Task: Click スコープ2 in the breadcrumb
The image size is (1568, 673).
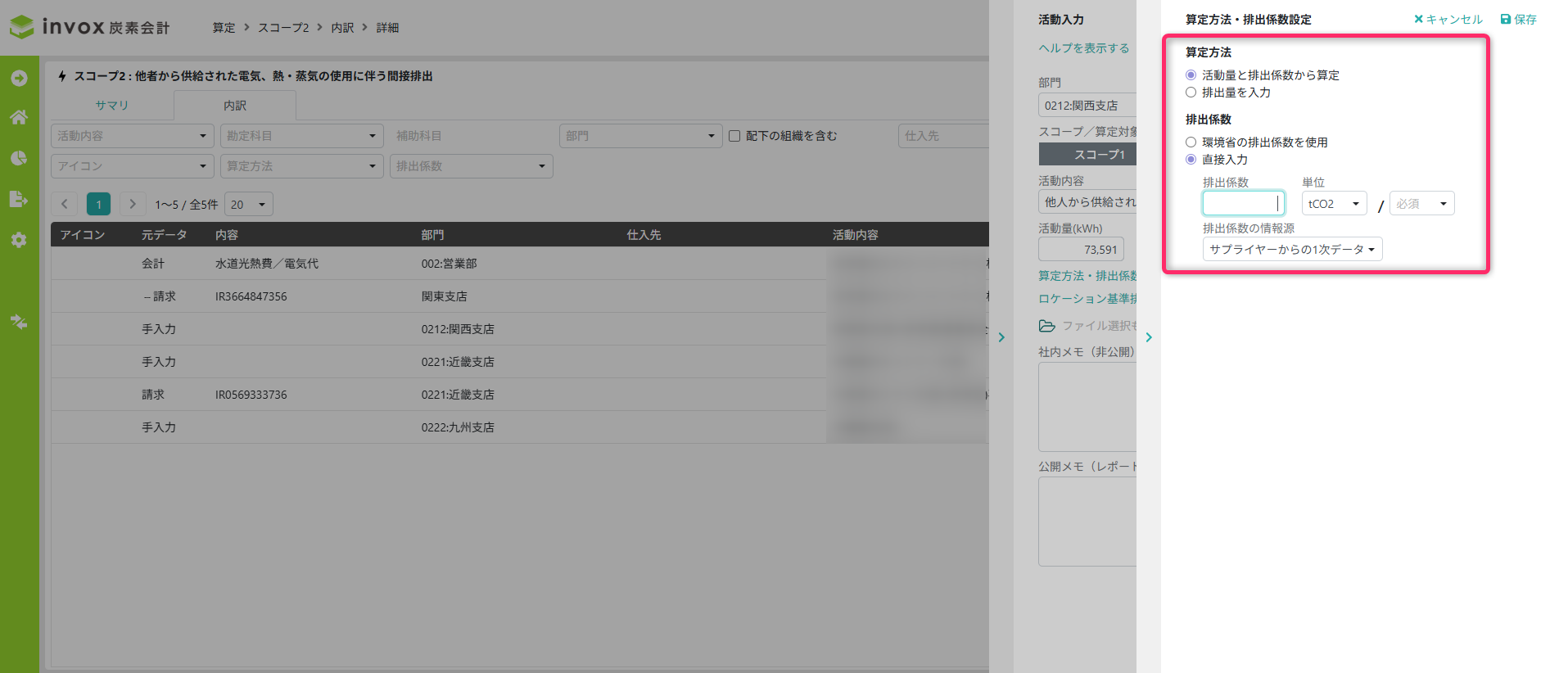Action: 283,28
